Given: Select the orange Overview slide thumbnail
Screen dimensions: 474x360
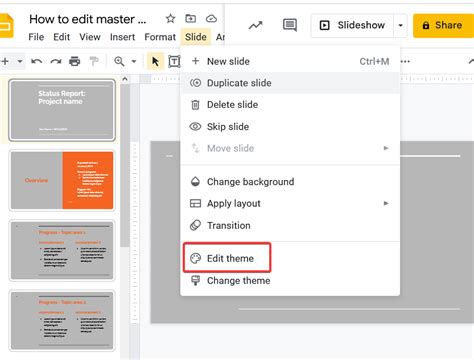Looking at the screenshot, I should 62,180.
